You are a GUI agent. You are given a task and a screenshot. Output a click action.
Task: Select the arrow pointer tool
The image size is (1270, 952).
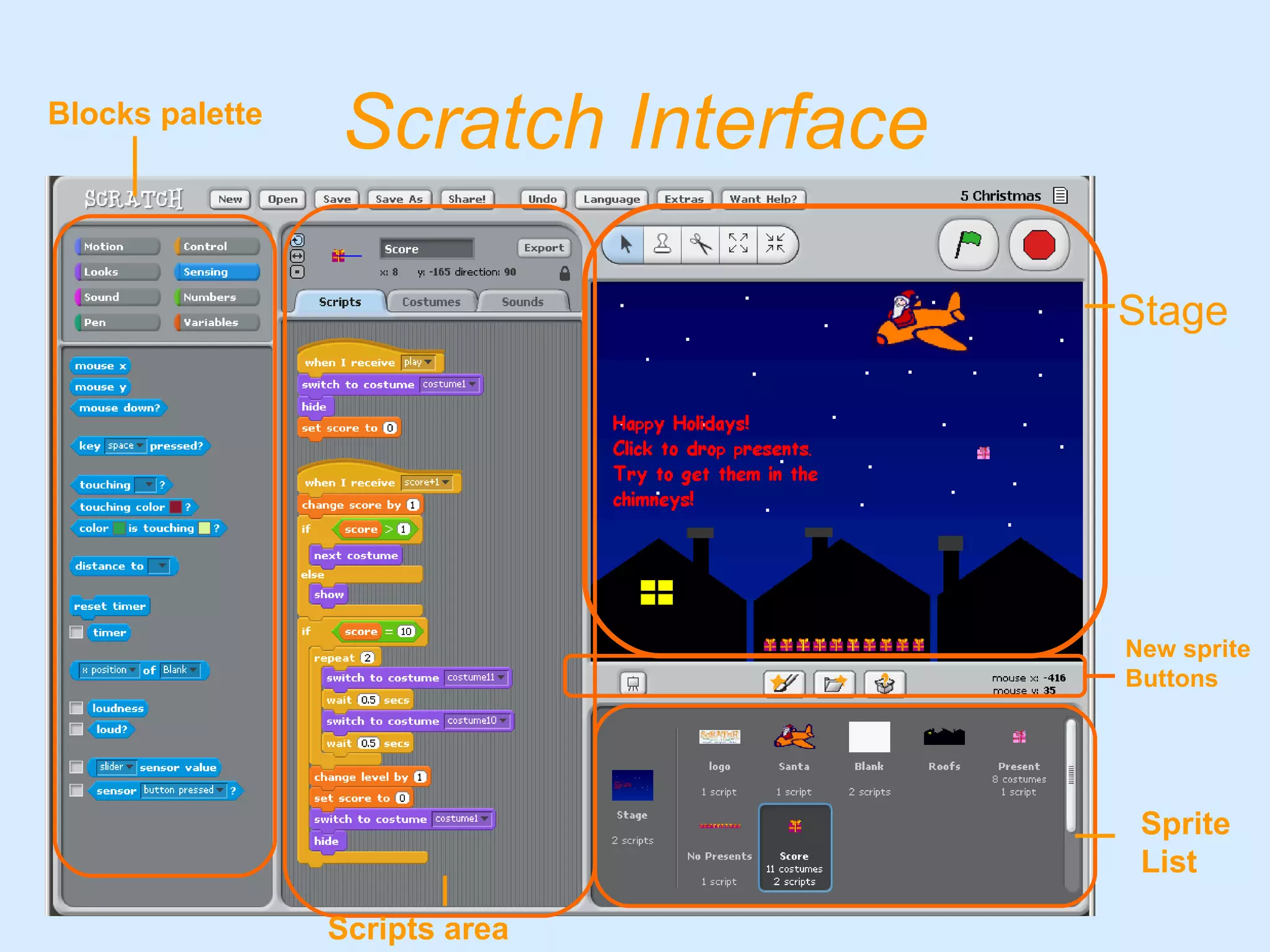[x=626, y=245]
